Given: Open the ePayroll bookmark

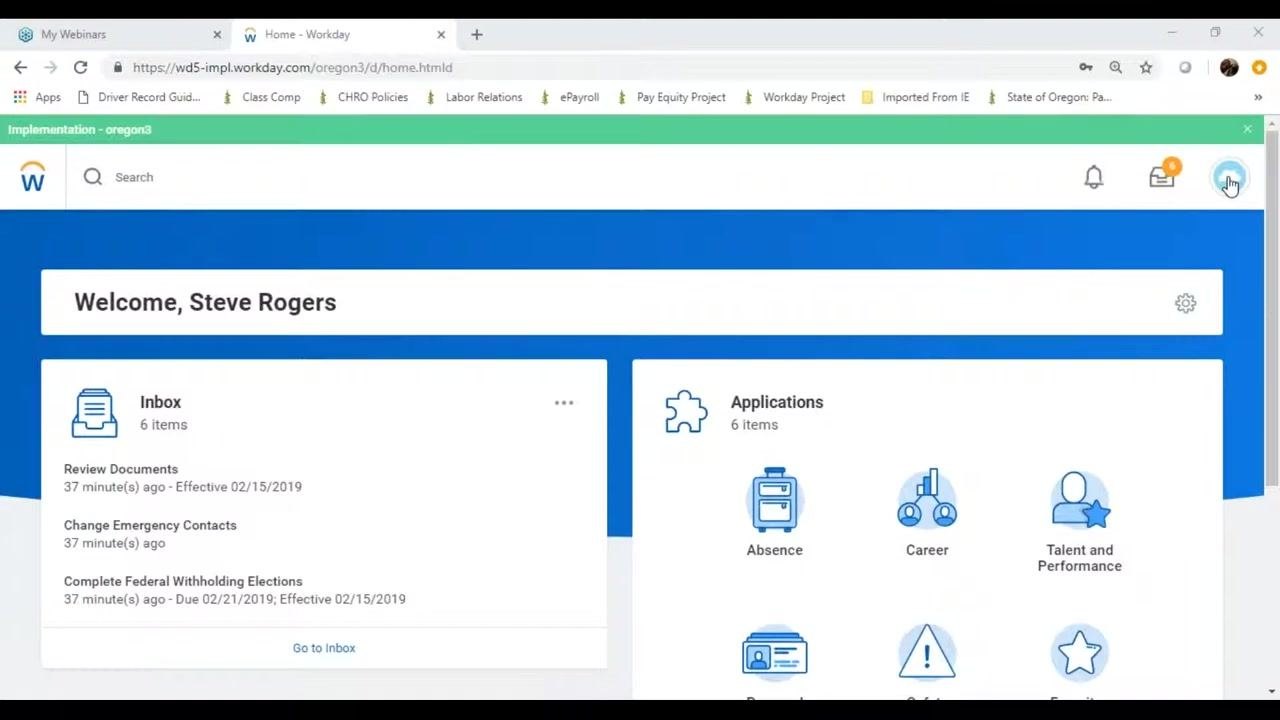Looking at the screenshot, I should click(x=570, y=97).
